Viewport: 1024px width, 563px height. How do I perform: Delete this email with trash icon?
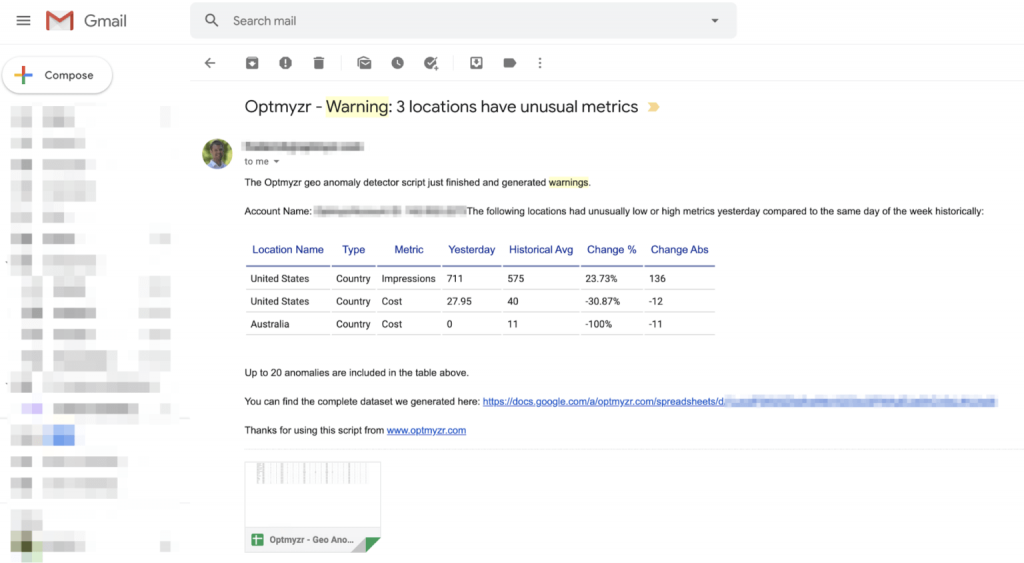319,63
